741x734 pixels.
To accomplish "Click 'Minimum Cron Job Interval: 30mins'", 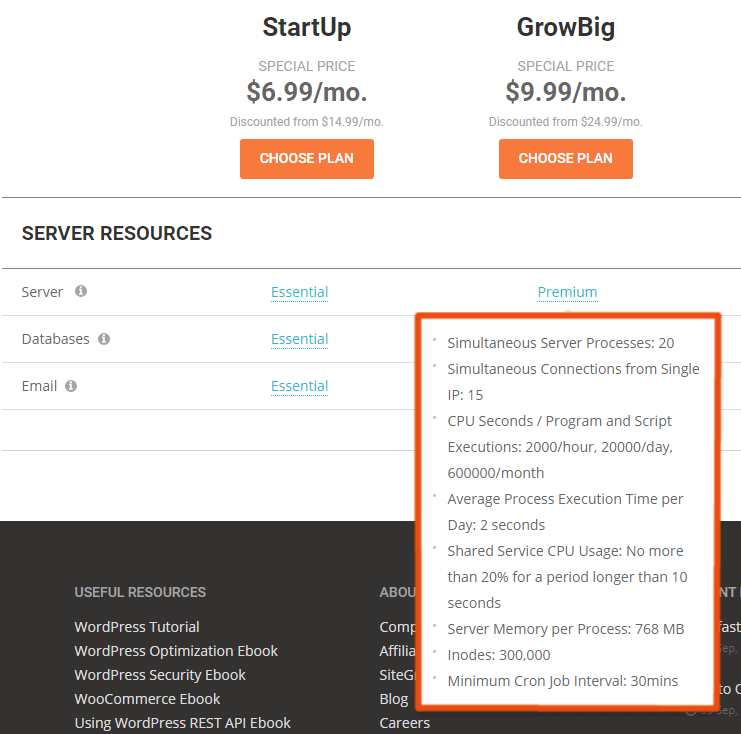I will (x=562, y=681).
